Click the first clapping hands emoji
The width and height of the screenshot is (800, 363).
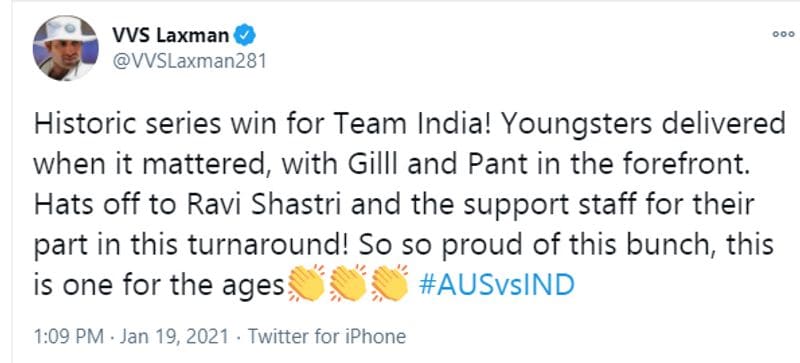[x=306, y=283]
